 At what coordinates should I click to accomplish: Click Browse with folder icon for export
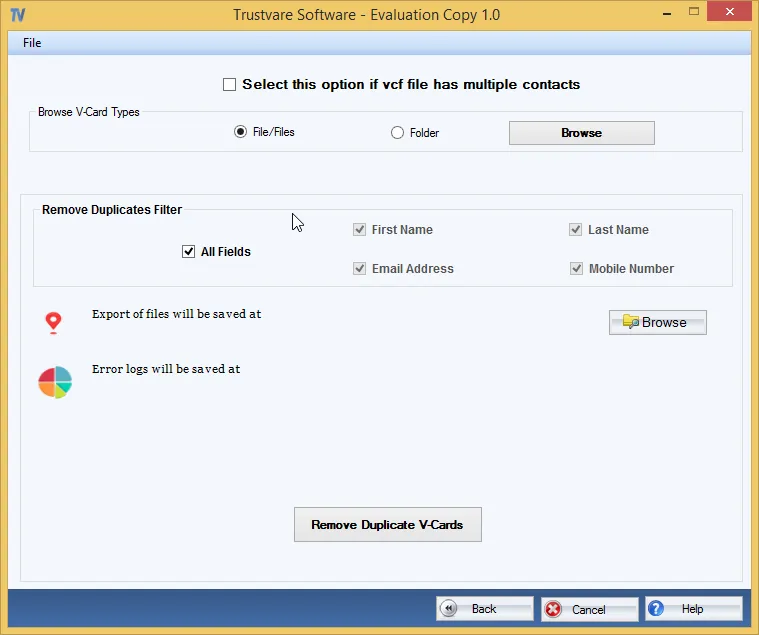click(x=658, y=322)
